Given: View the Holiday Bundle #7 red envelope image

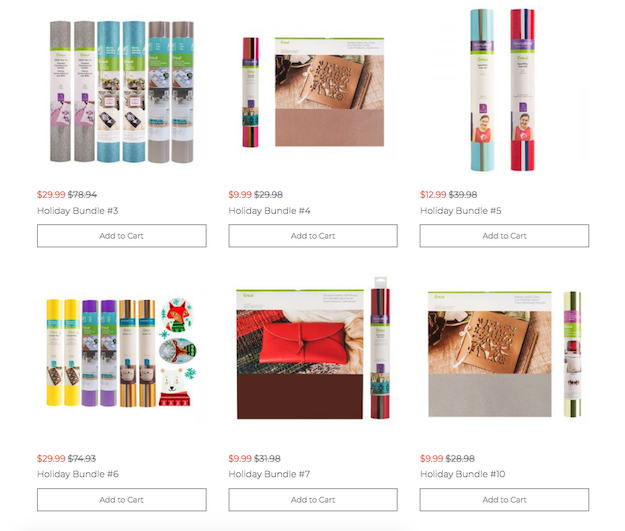Looking at the screenshot, I should tap(313, 348).
